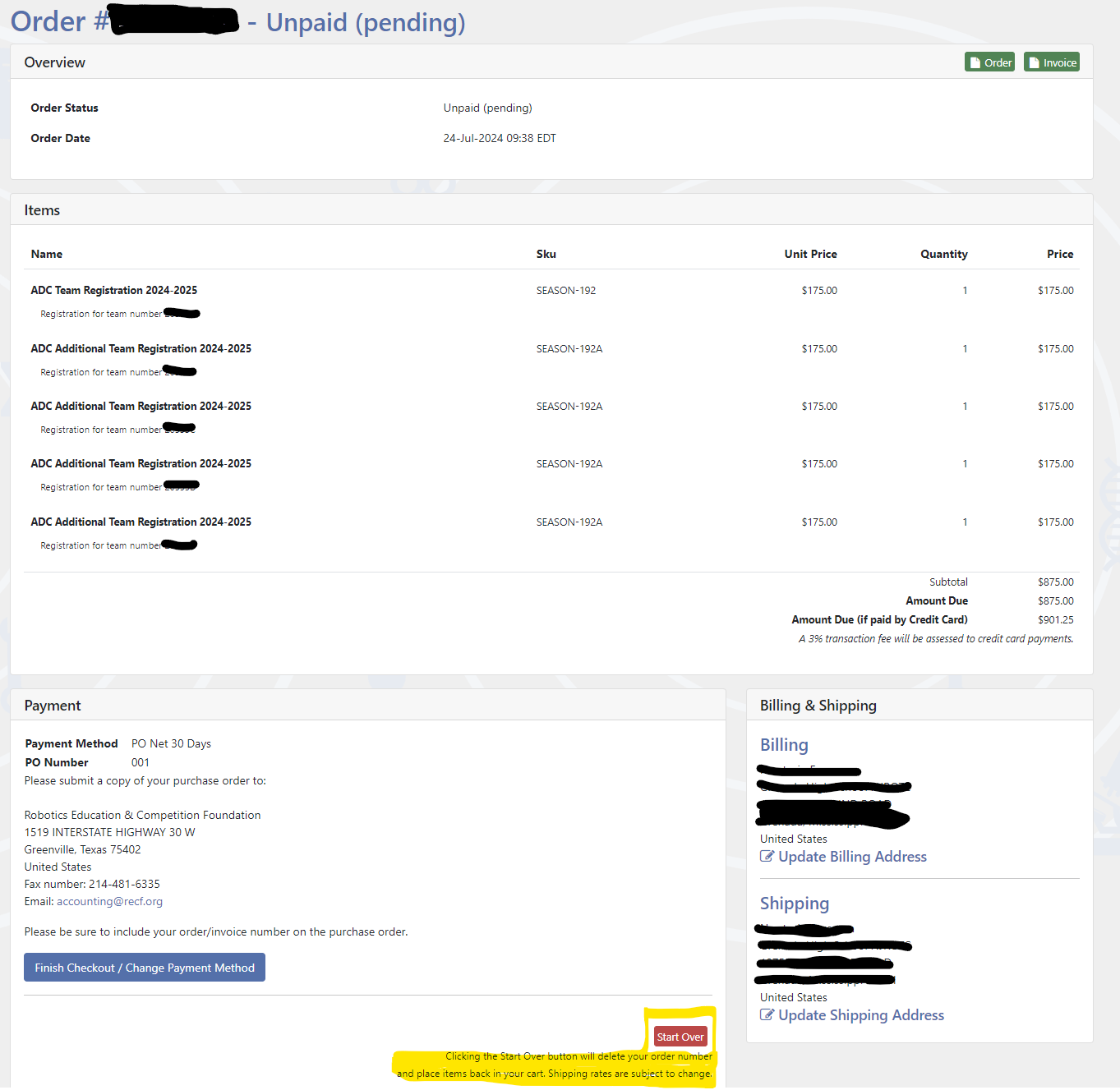Select the ADC Team Registration 2024-2025 item name
Image resolution: width=1120 pixels, height=1090 pixels.
click(x=114, y=290)
